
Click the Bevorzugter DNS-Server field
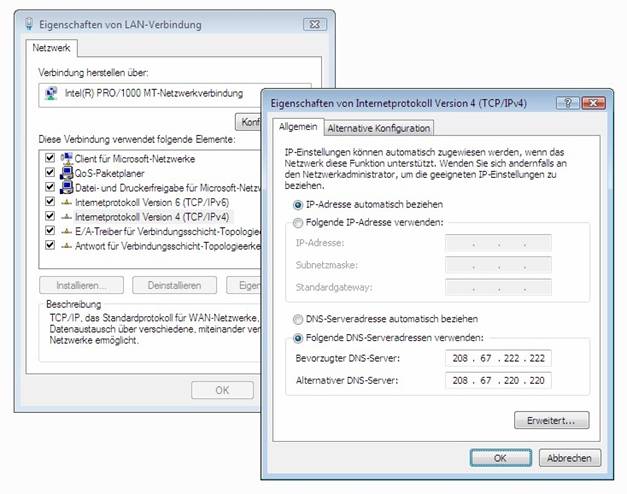pyautogui.click(x=497, y=358)
